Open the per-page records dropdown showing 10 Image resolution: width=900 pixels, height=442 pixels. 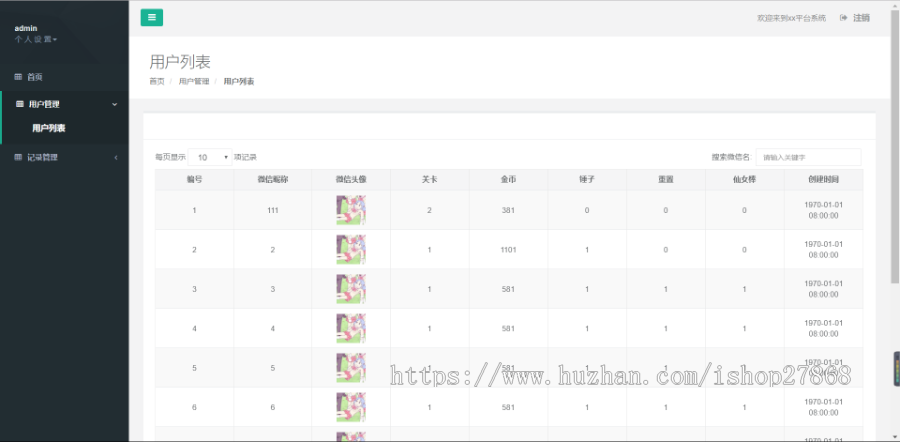click(210, 157)
